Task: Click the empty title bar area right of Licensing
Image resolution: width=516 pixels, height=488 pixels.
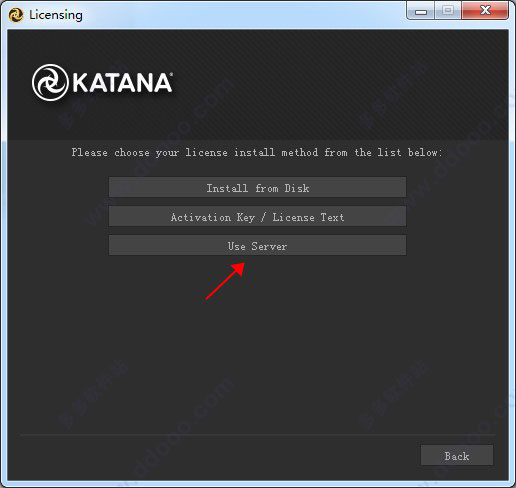Action: 243,15
